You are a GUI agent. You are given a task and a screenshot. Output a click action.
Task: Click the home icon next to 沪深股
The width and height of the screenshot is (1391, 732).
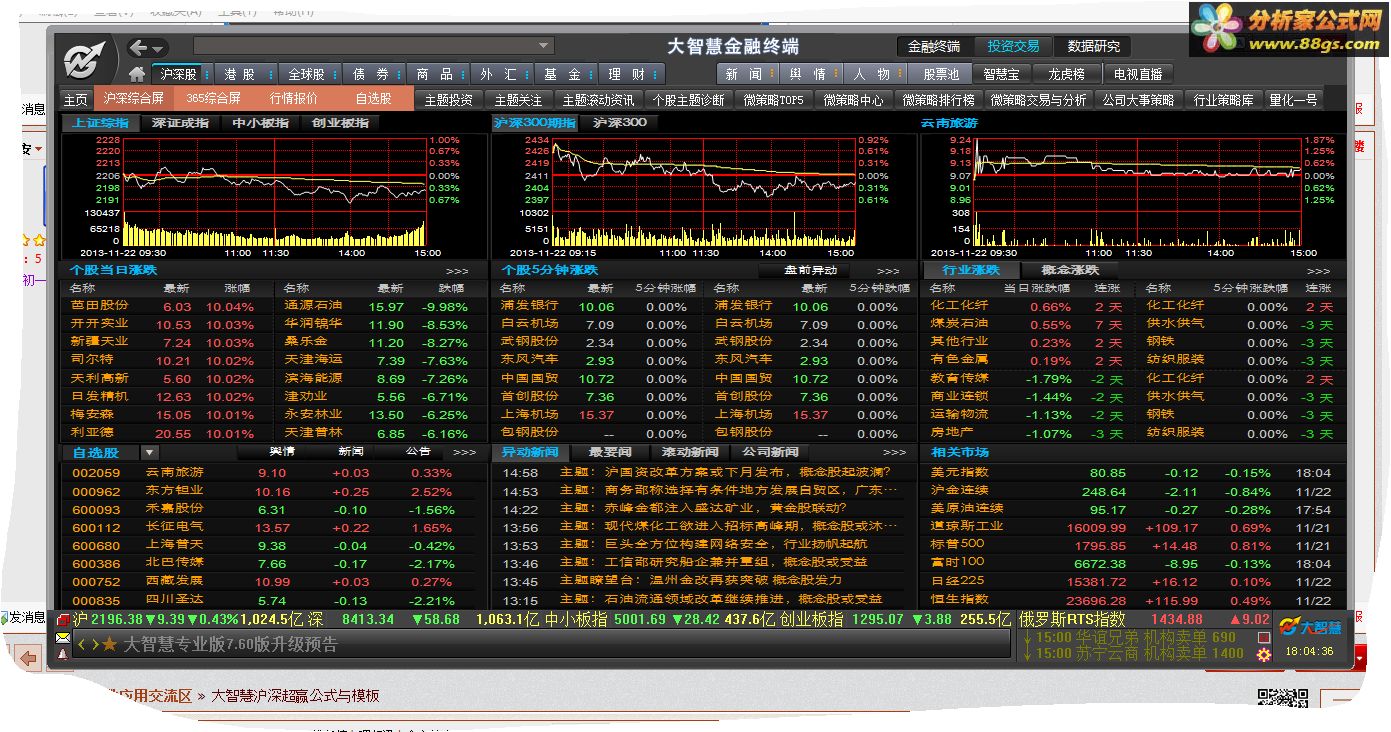click(137, 74)
